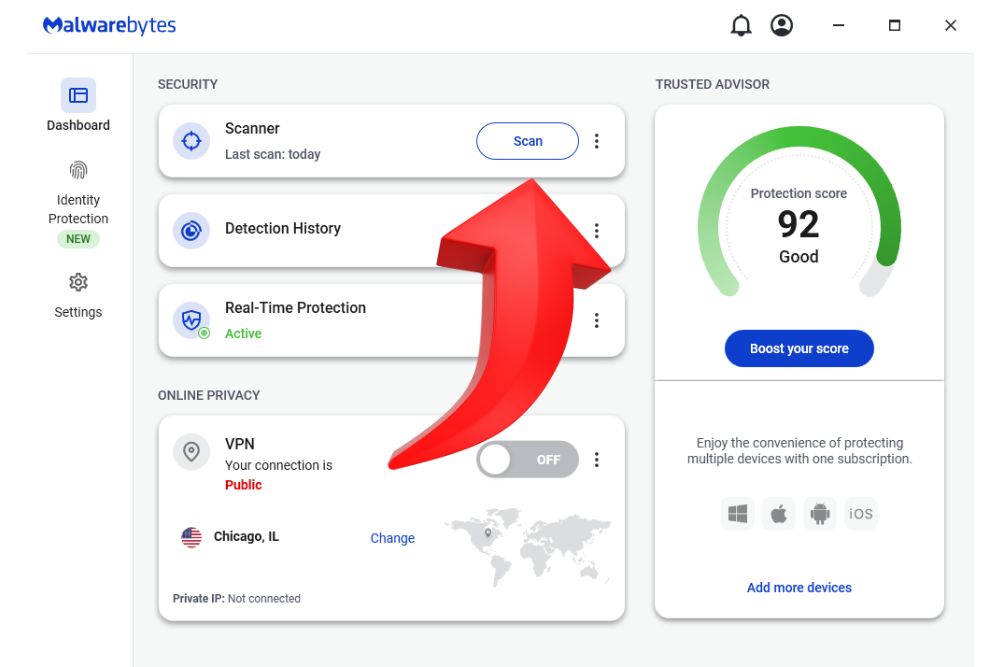The height and width of the screenshot is (667, 1000).
Task: Open Real-Time Protection three-dot menu
Action: pyautogui.click(x=597, y=320)
